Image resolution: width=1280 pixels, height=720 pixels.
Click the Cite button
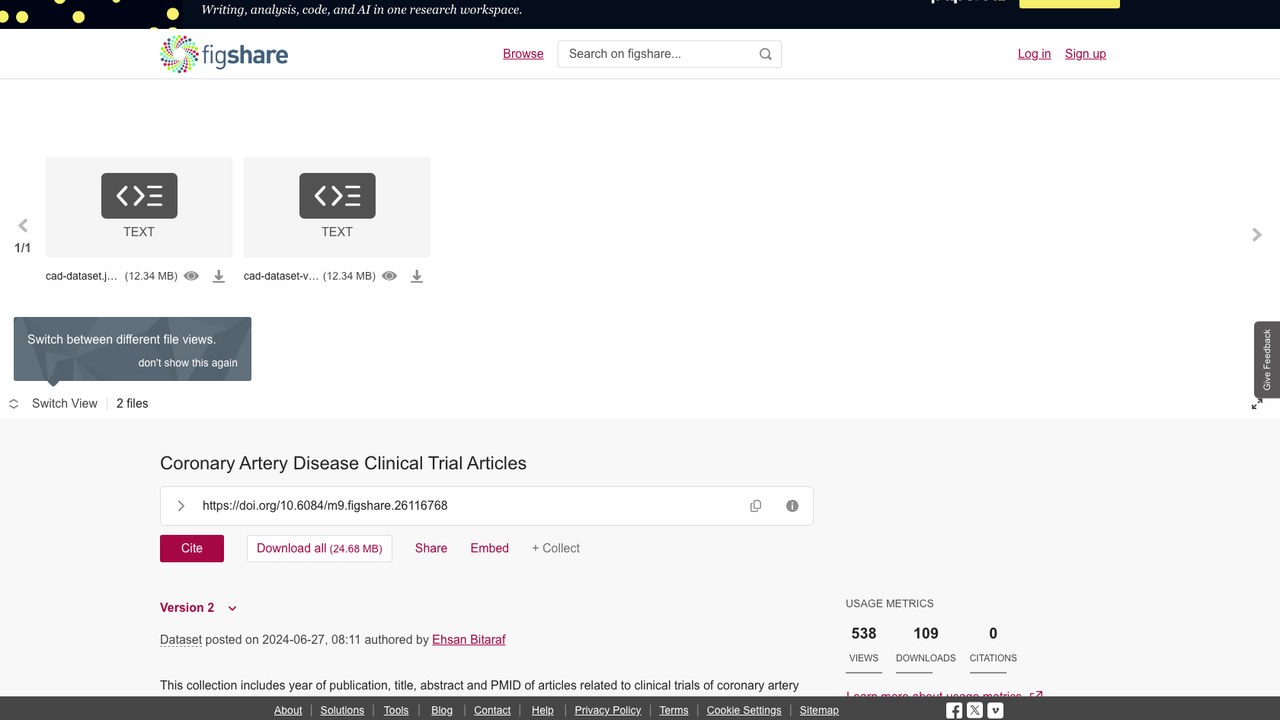(x=192, y=548)
